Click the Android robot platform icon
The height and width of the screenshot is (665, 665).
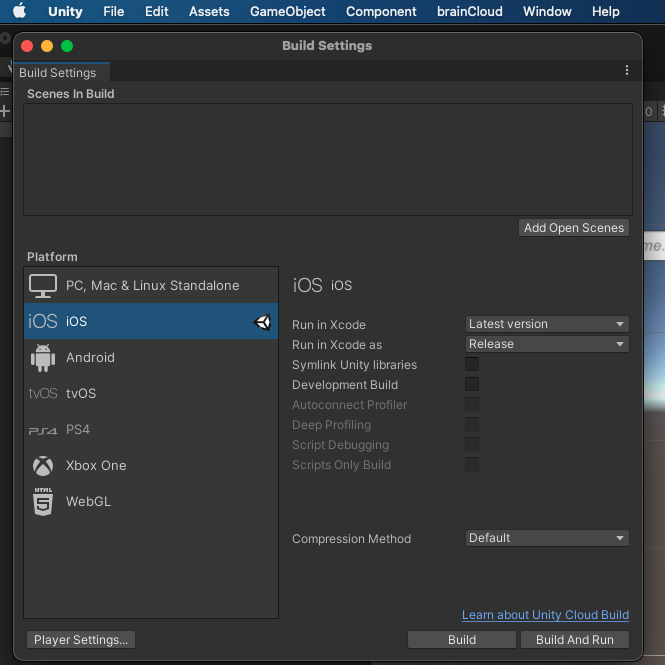(43, 358)
